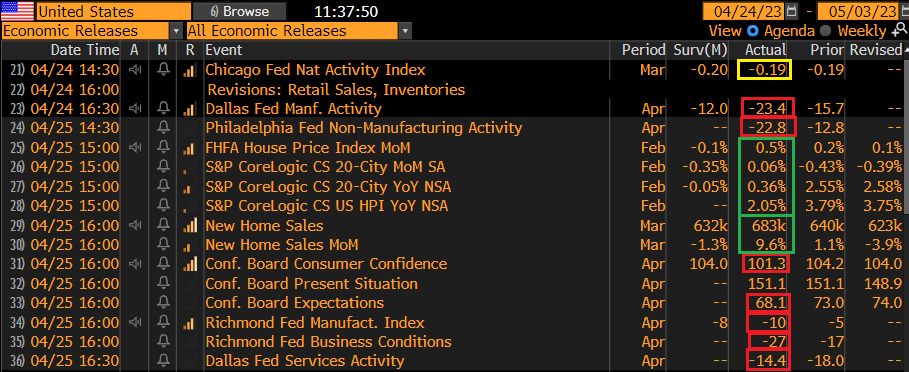The image size is (909, 372).
Task: Sort by the Event column header
Action: pyautogui.click(x=224, y=50)
